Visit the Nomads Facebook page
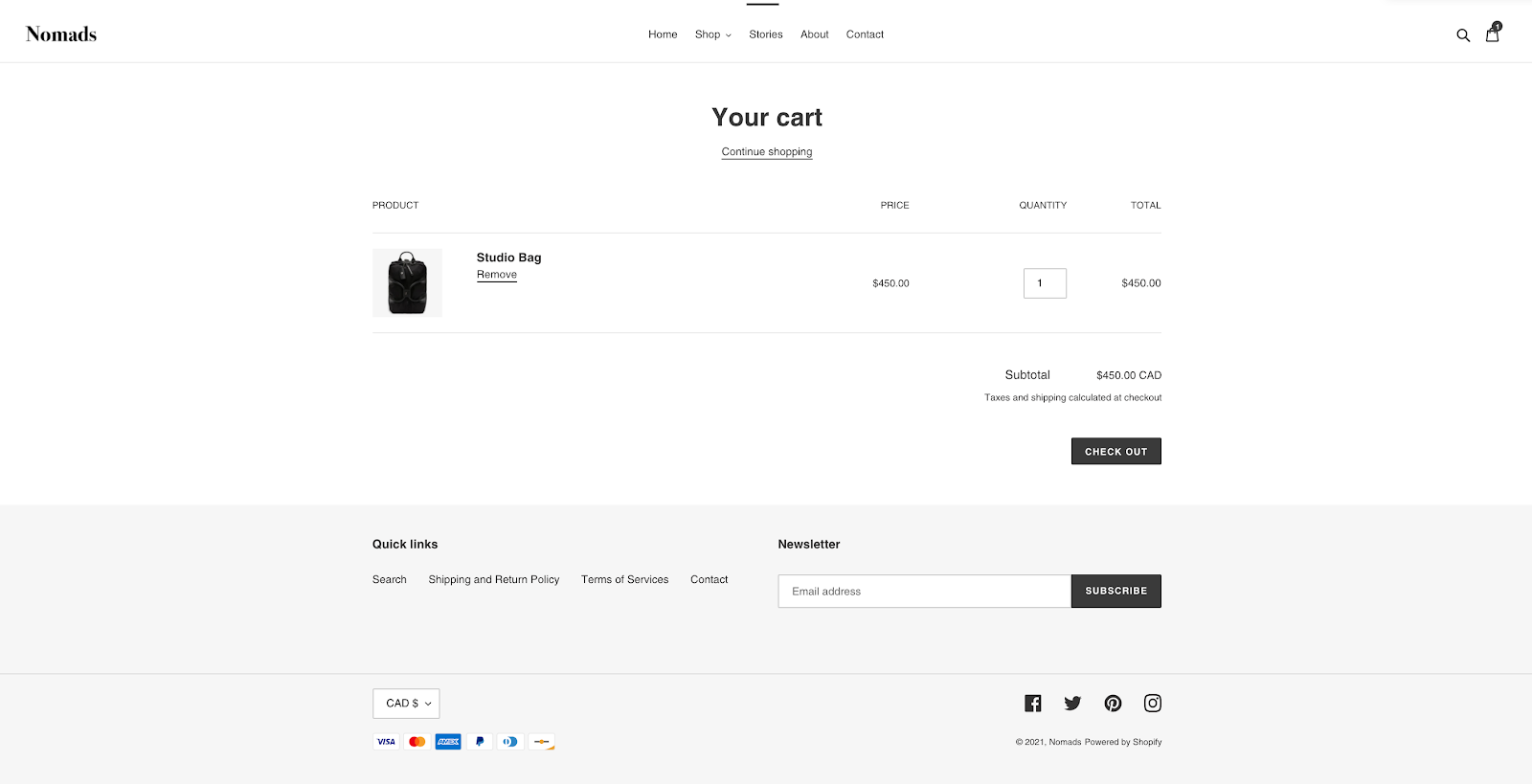 tap(1033, 704)
